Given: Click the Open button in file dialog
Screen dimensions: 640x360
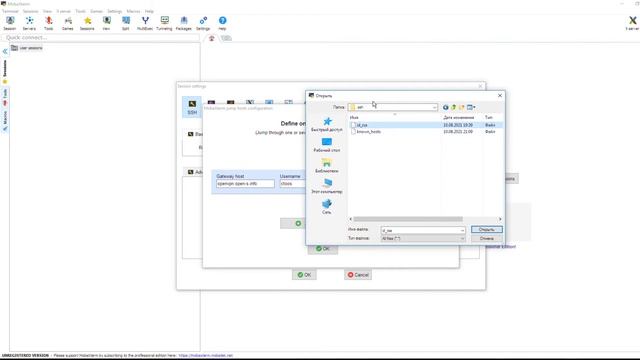Looking at the screenshot, I should click(x=487, y=230).
